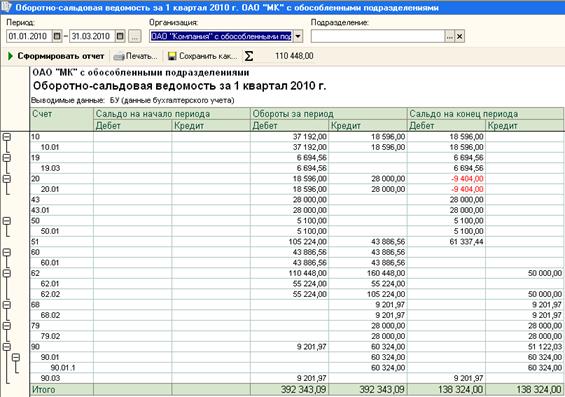Click the Подразделение input field
This screenshot has height=397, width=565.
378,36
